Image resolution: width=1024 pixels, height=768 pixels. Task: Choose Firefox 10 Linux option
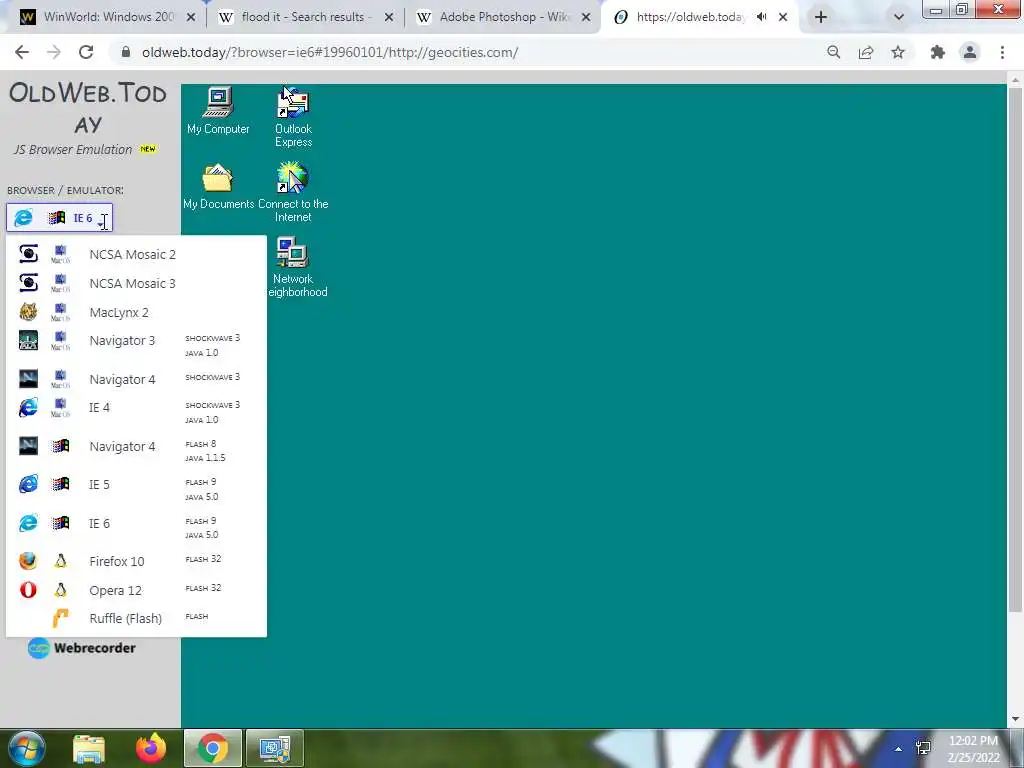coord(136,561)
